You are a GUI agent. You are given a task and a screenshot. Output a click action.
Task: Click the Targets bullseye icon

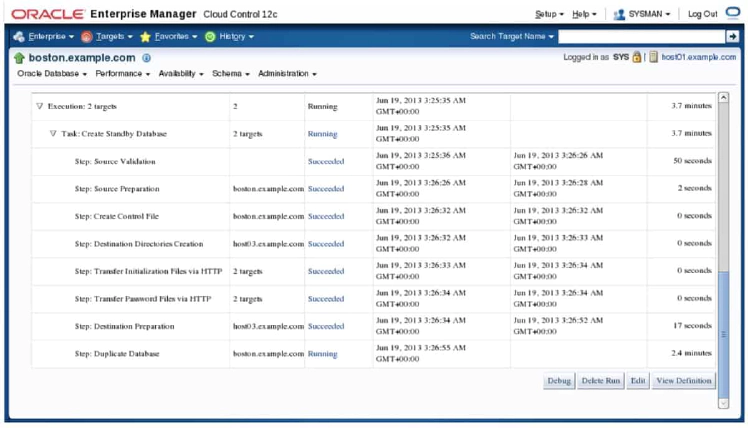pyautogui.click(x=87, y=36)
